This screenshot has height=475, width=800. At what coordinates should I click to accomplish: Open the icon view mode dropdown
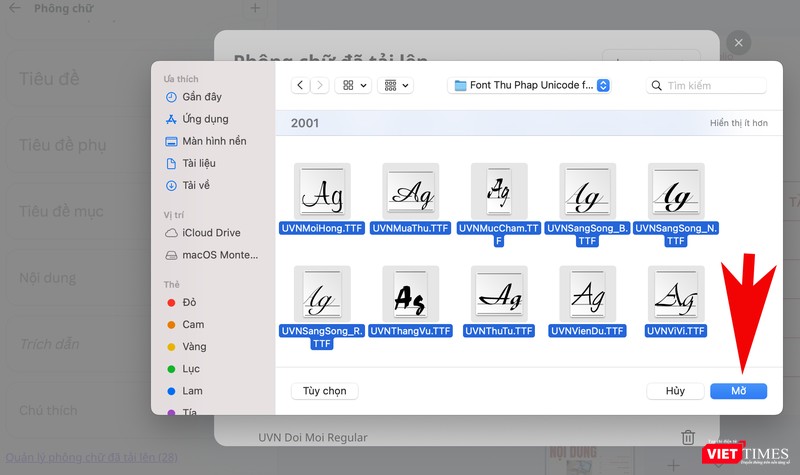pyautogui.click(x=354, y=86)
